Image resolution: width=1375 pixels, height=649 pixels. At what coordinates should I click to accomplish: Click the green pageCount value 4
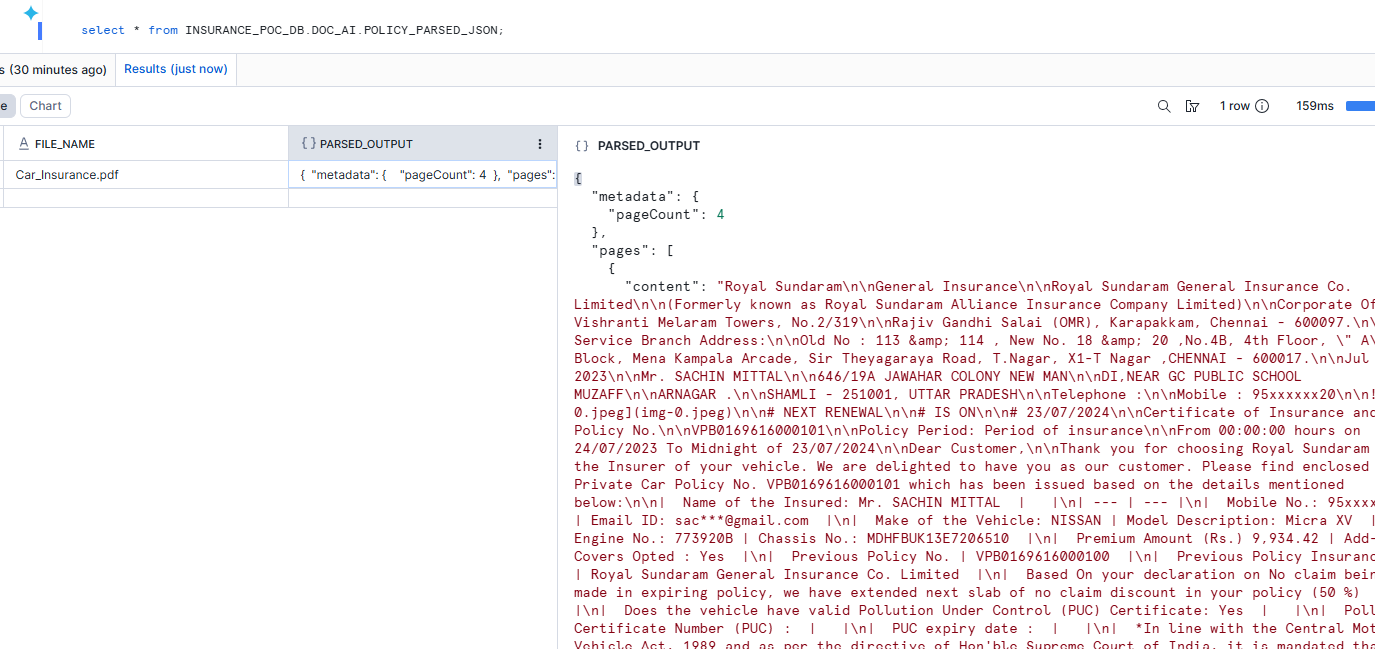(x=720, y=213)
